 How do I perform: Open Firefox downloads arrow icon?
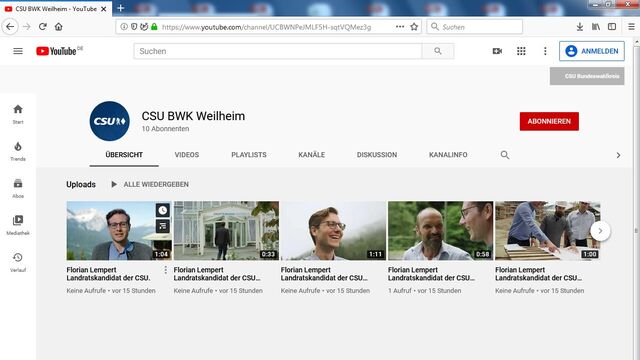point(580,27)
